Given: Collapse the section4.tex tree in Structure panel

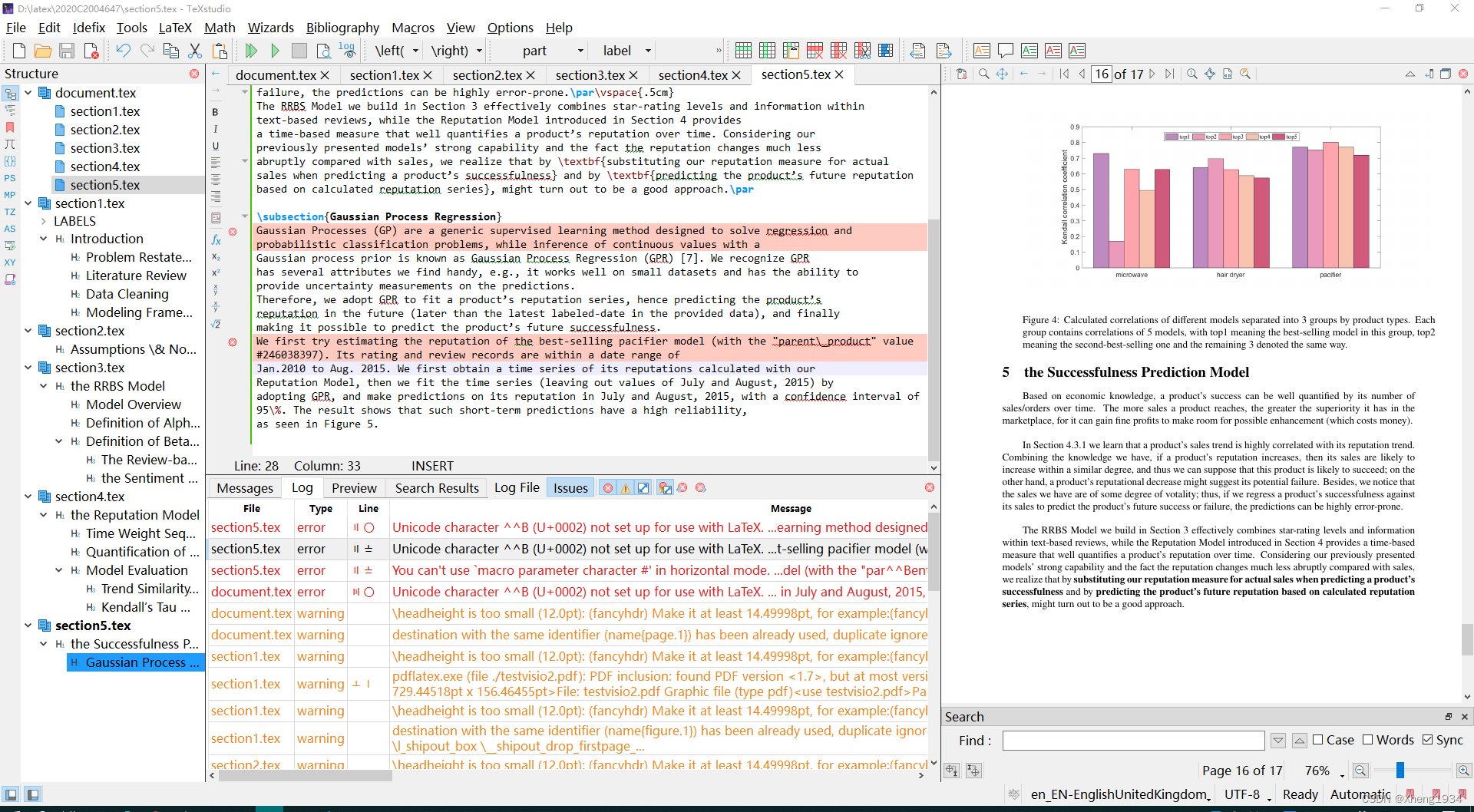Looking at the screenshot, I should pyautogui.click(x=28, y=496).
